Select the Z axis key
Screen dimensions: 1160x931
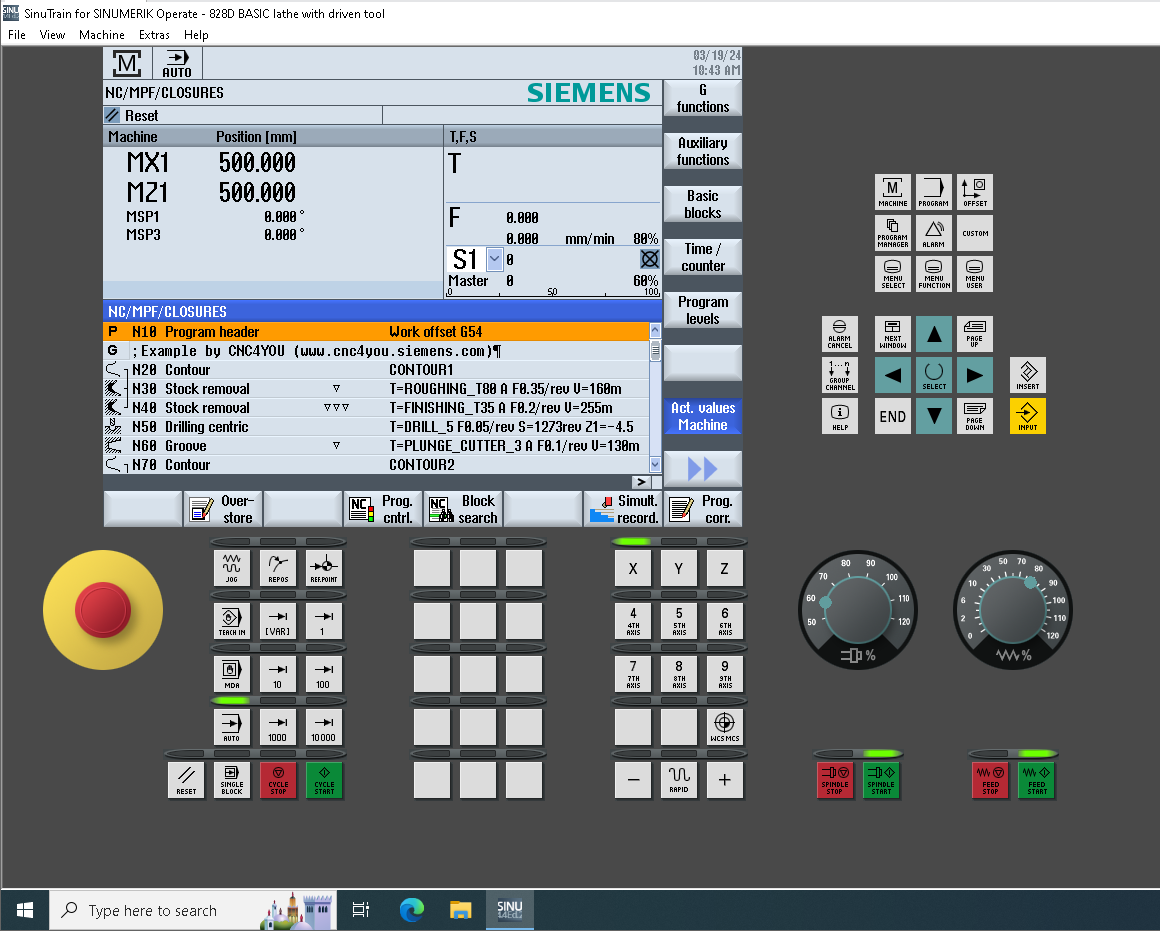pyautogui.click(x=725, y=568)
